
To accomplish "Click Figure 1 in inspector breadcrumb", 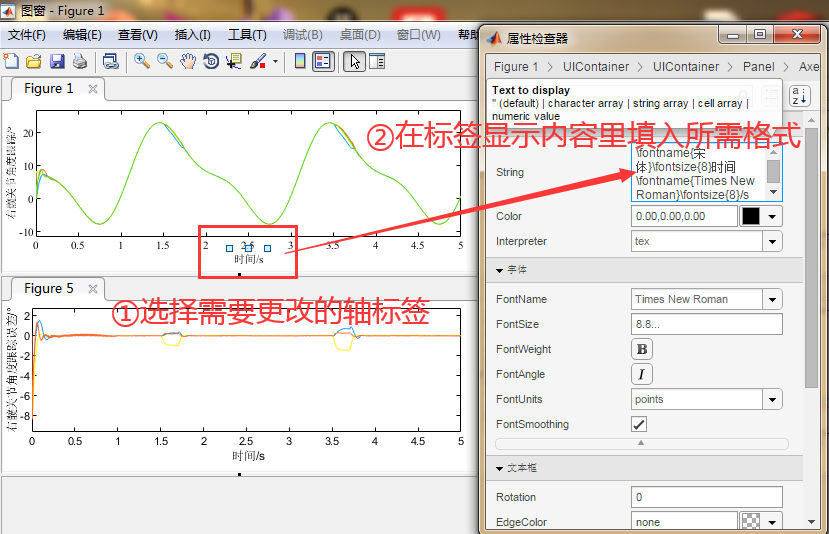I will [515, 67].
